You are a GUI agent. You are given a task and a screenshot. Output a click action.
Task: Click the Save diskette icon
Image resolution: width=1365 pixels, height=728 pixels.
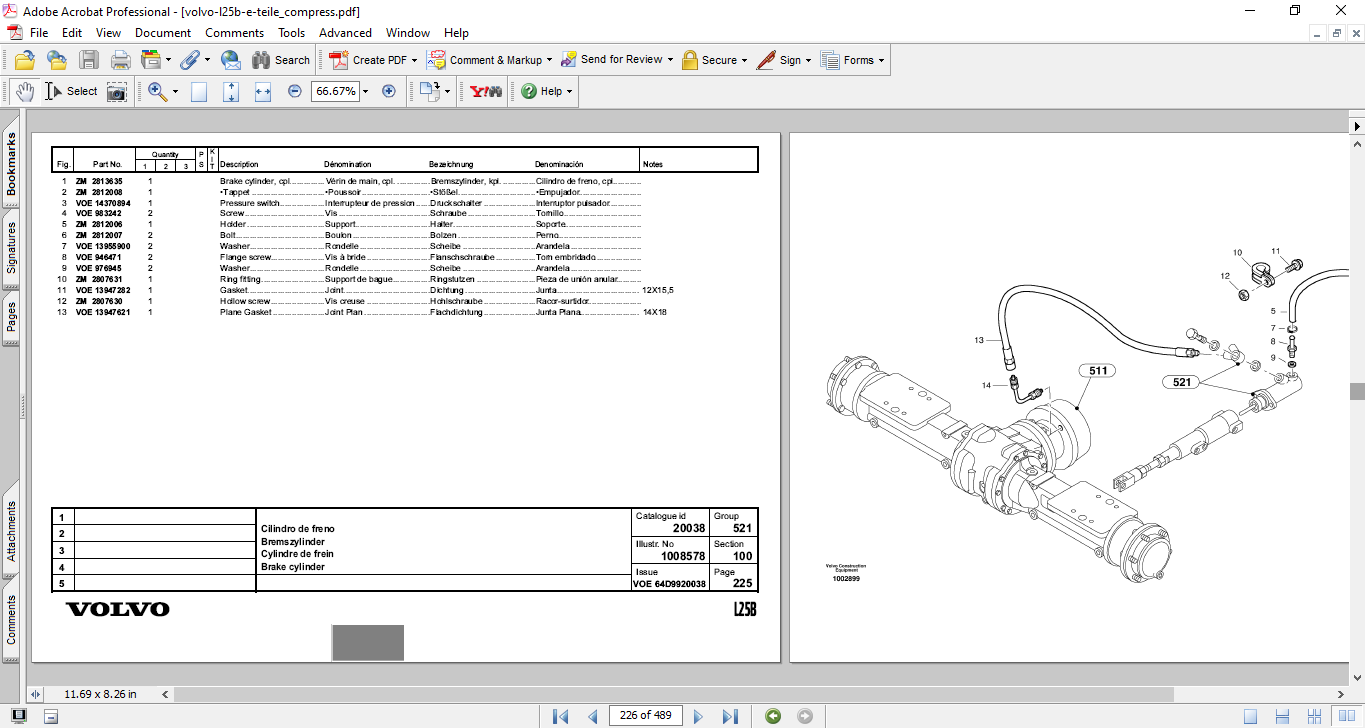click(89, 60)
